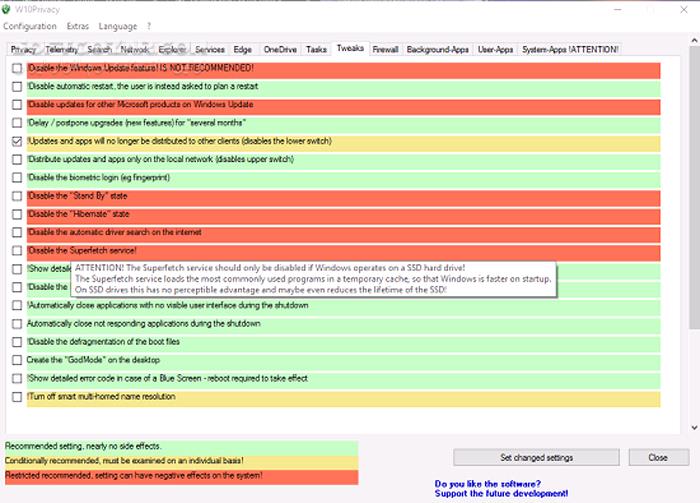Tick the checkbox beside 'Show detail' row
The height and width of the screenshot is (503, 700).
[x=17, y=269]
